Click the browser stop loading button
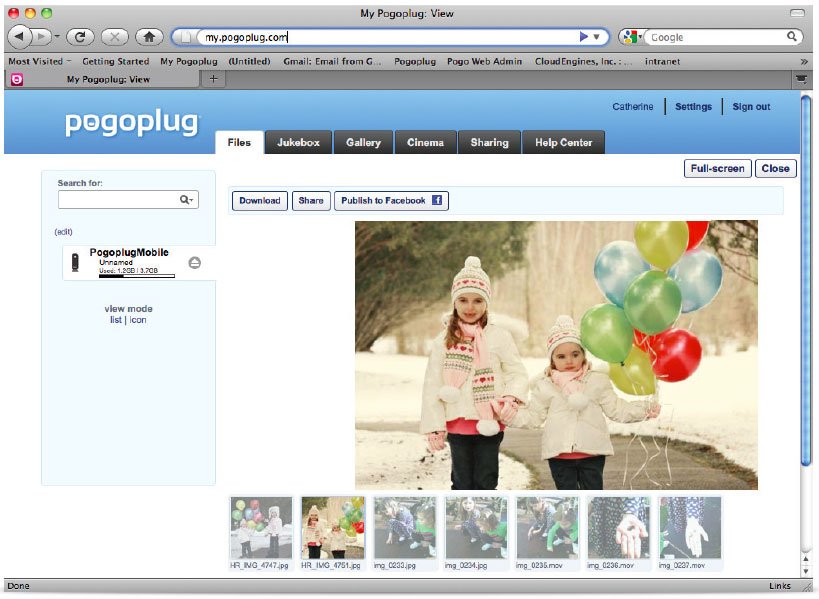819x599 pixels. click(114, 37)
